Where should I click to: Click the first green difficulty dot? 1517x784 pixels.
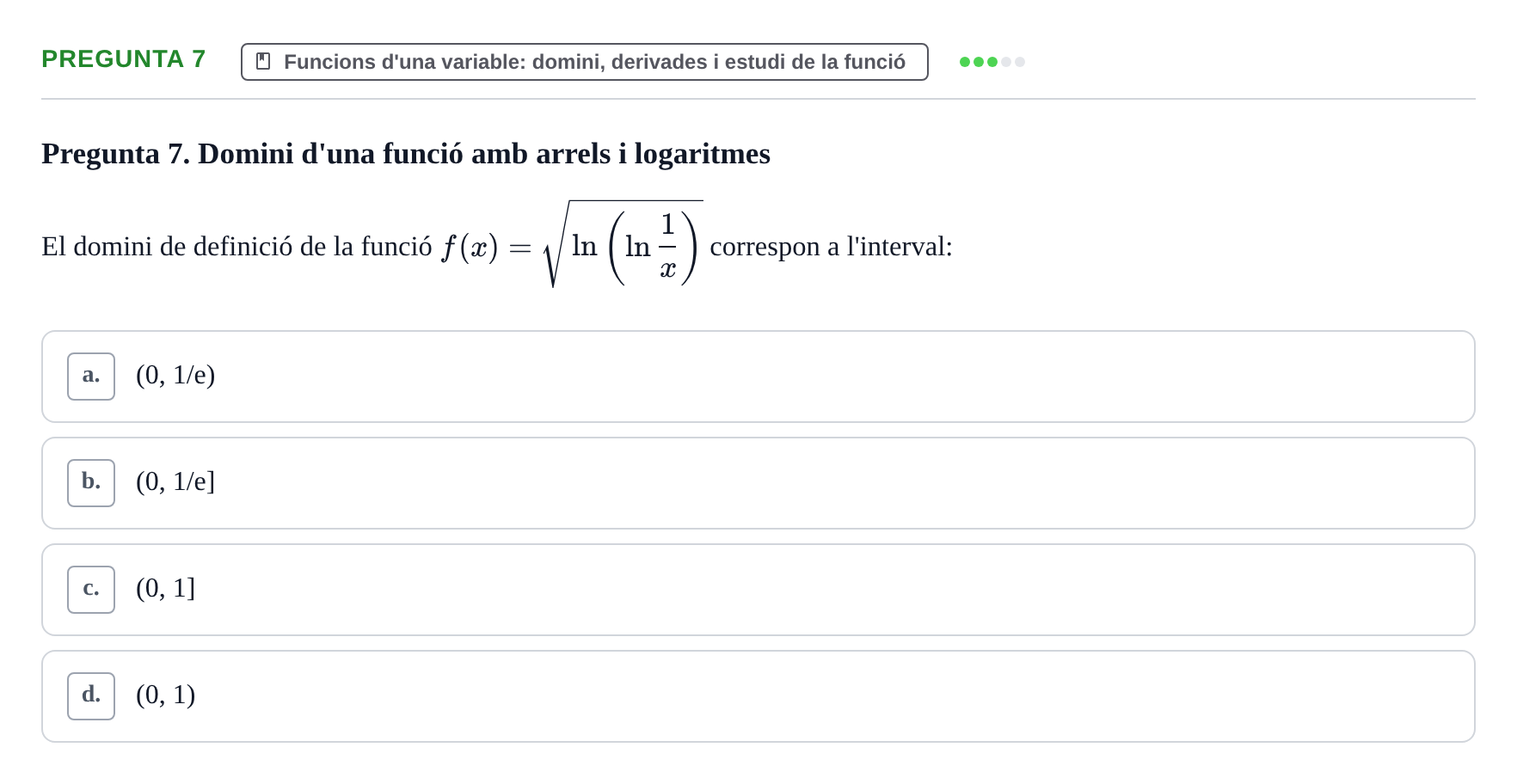pyautogui.click(x=965, y=62)
